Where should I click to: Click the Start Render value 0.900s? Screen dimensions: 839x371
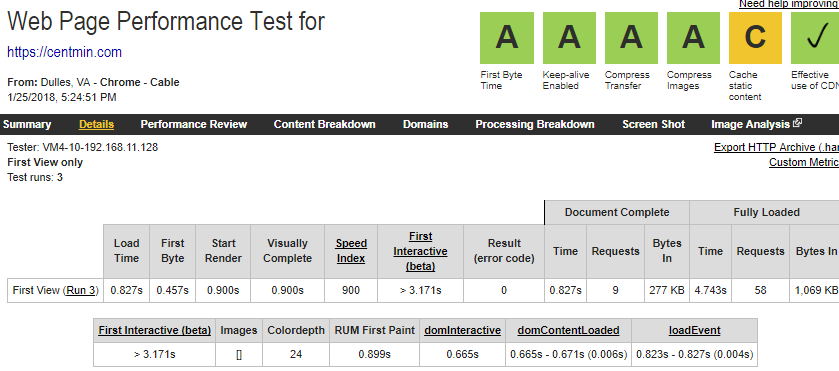[223, 291]
